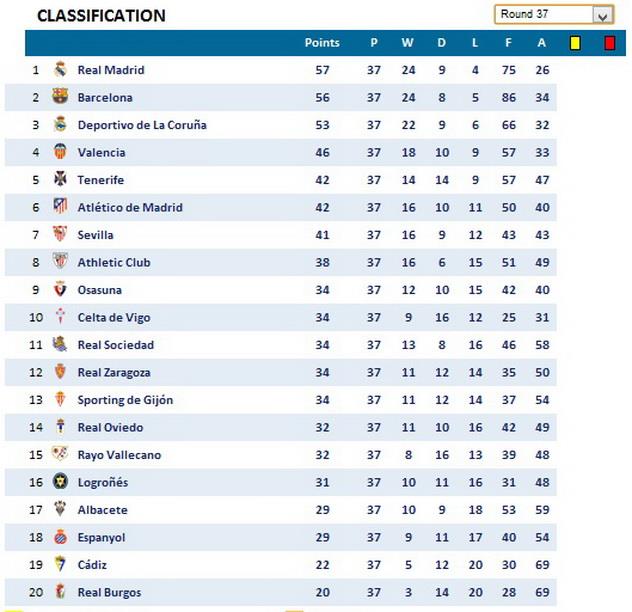Screen dimensions: 632x612
Task: Click the Rayo Vallecano team name
Action: point(119,455)
